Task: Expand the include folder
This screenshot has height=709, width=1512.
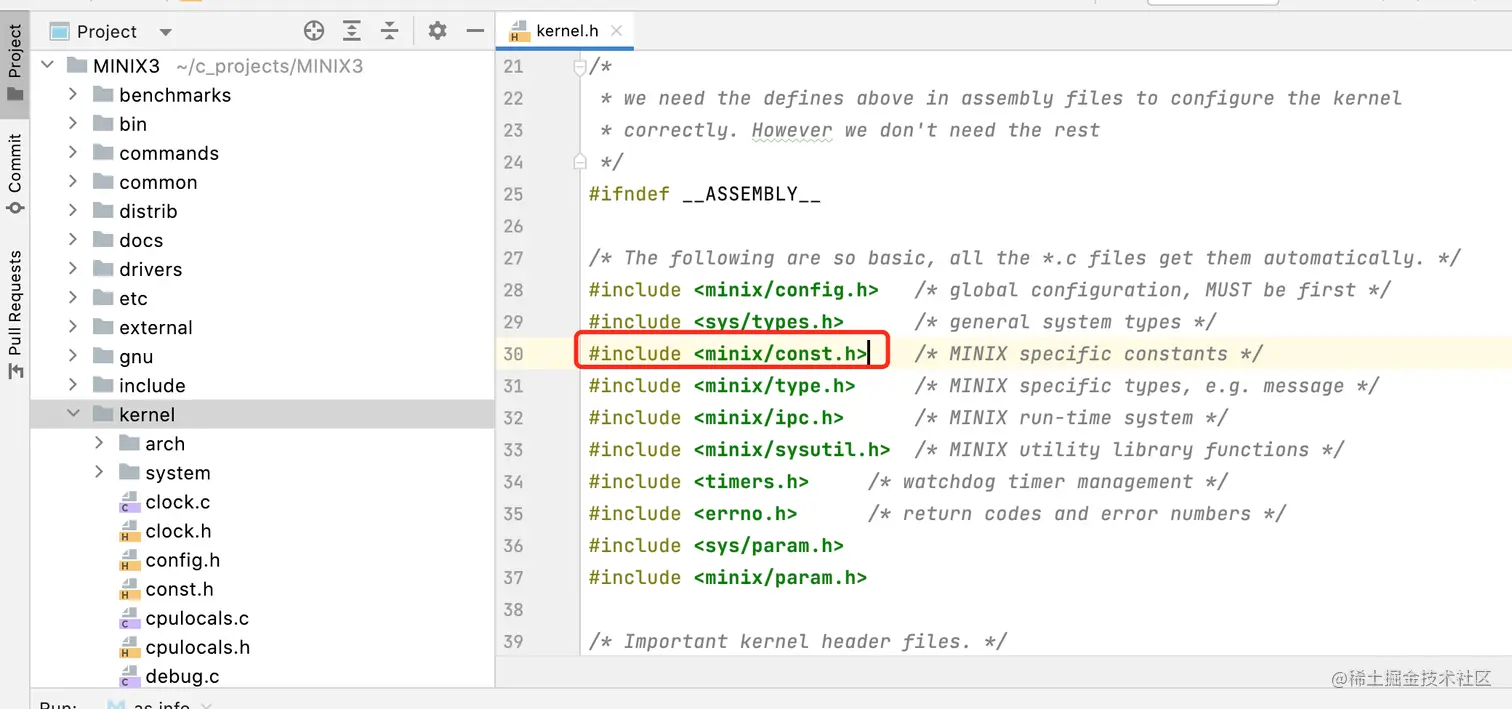Action: coord(73,385)
